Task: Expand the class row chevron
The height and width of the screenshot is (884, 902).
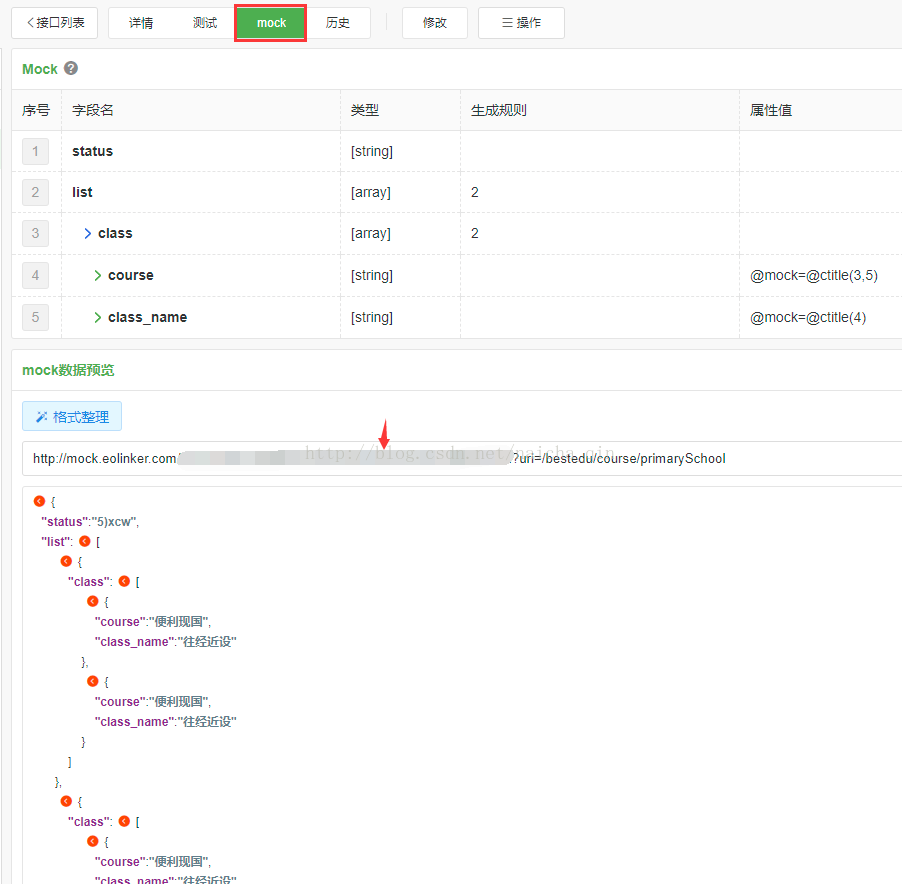Action: click(87, 234)
